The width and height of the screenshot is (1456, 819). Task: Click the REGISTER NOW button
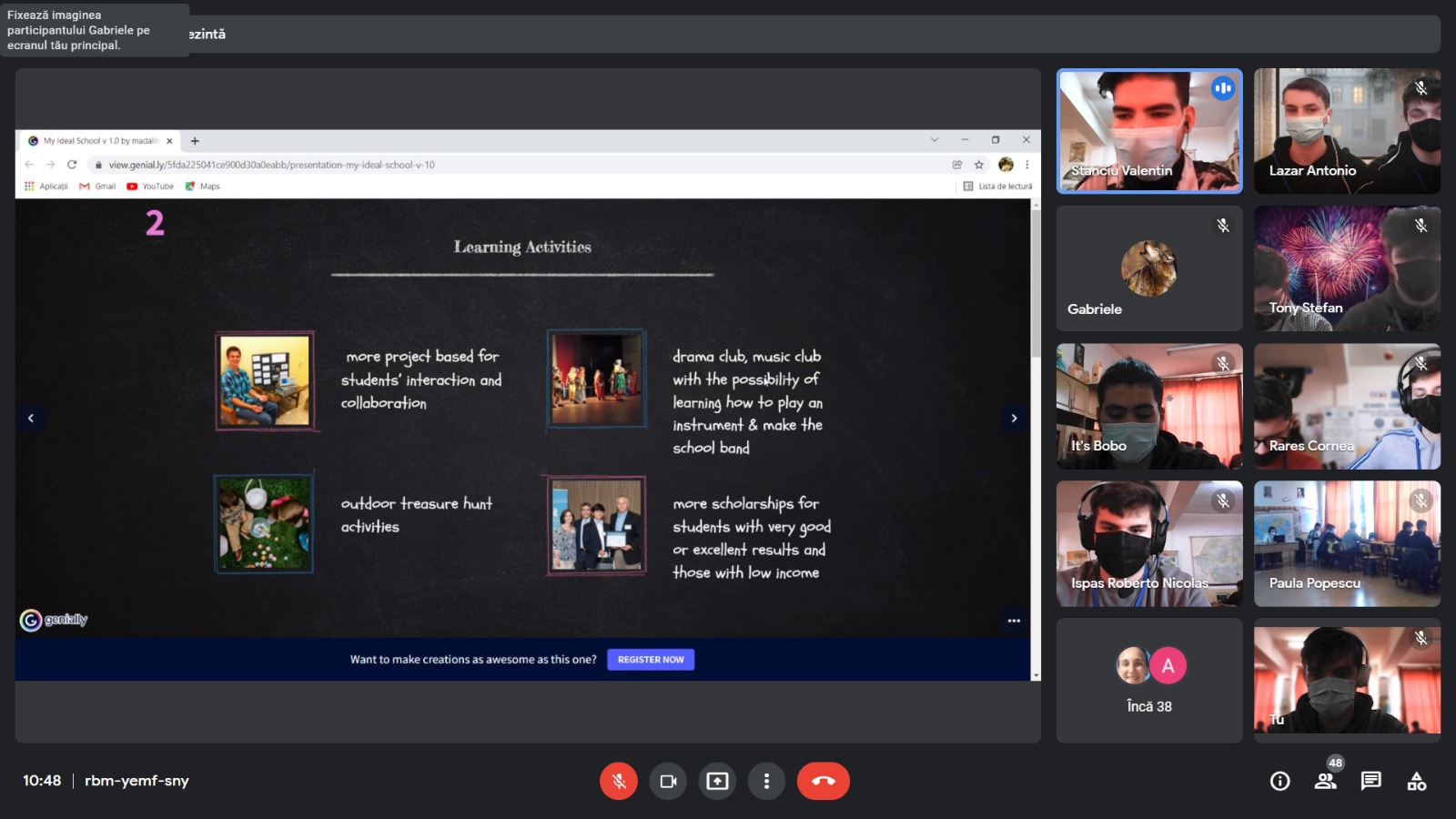click(x=651, y=660)
